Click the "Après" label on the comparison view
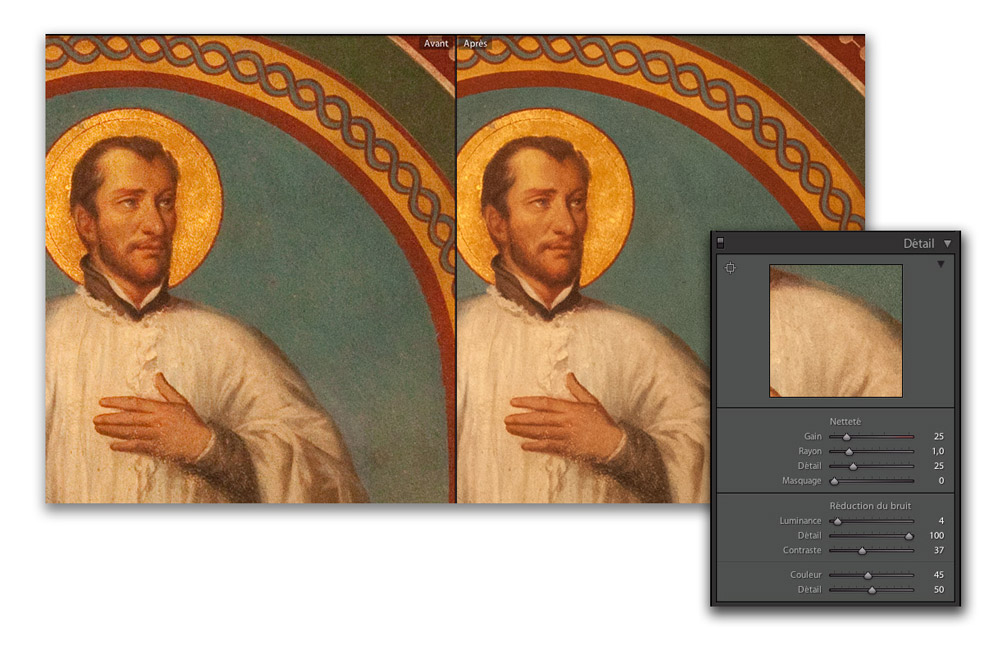This screenshot has height=670, width=1000. (475, 43)
